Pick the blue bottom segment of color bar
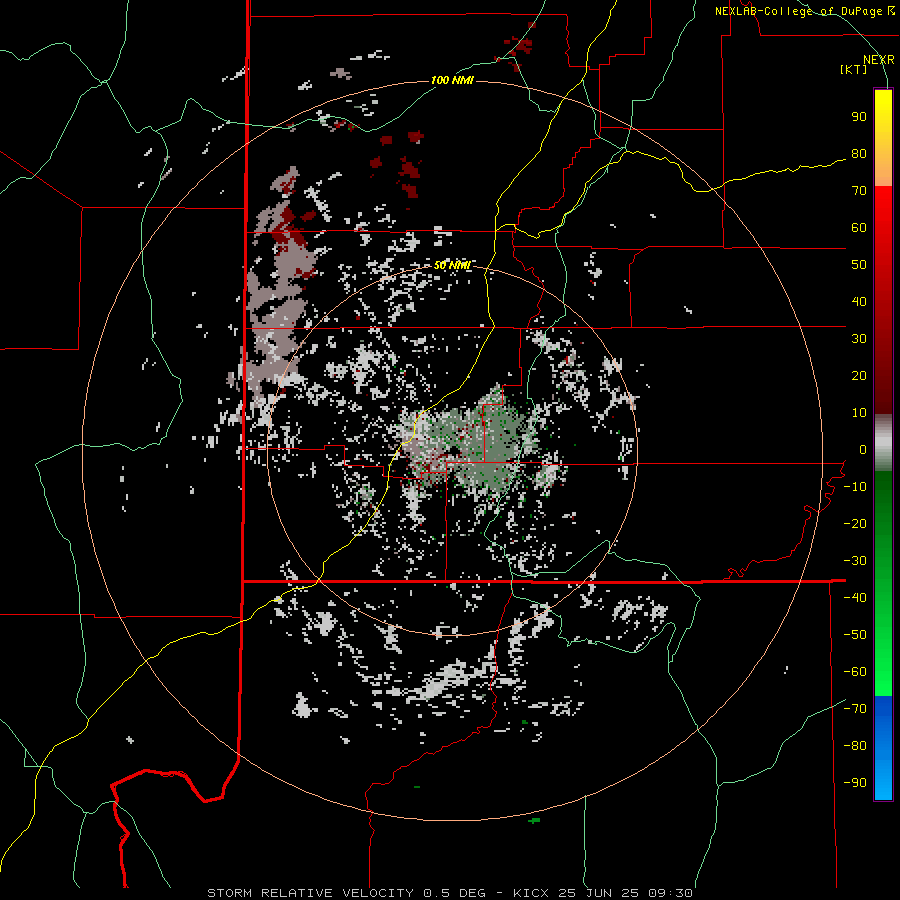This screenshot has width=900, height=900. pos(883,747)
